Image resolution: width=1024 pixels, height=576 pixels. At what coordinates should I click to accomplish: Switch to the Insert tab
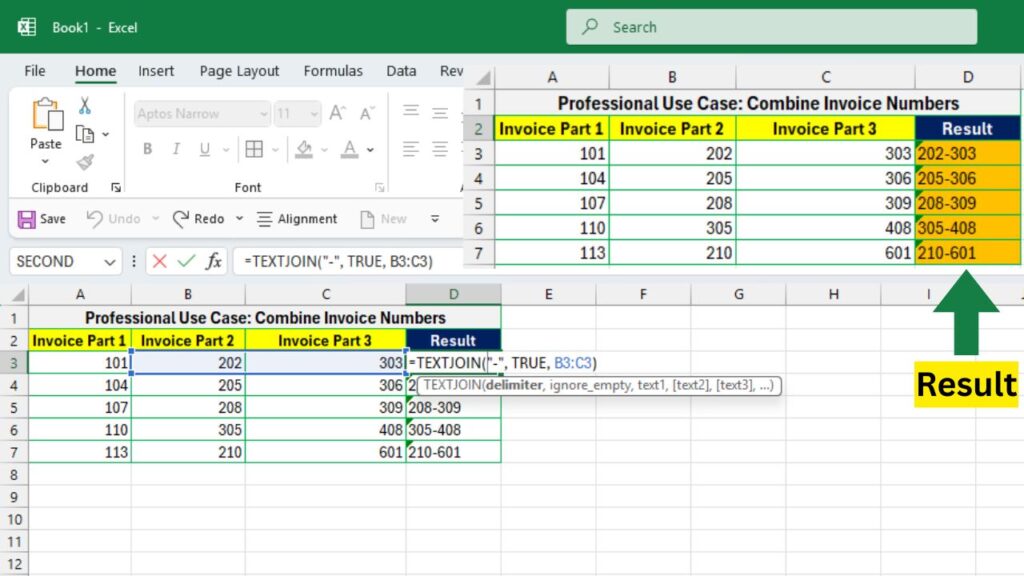pos(156,71)
